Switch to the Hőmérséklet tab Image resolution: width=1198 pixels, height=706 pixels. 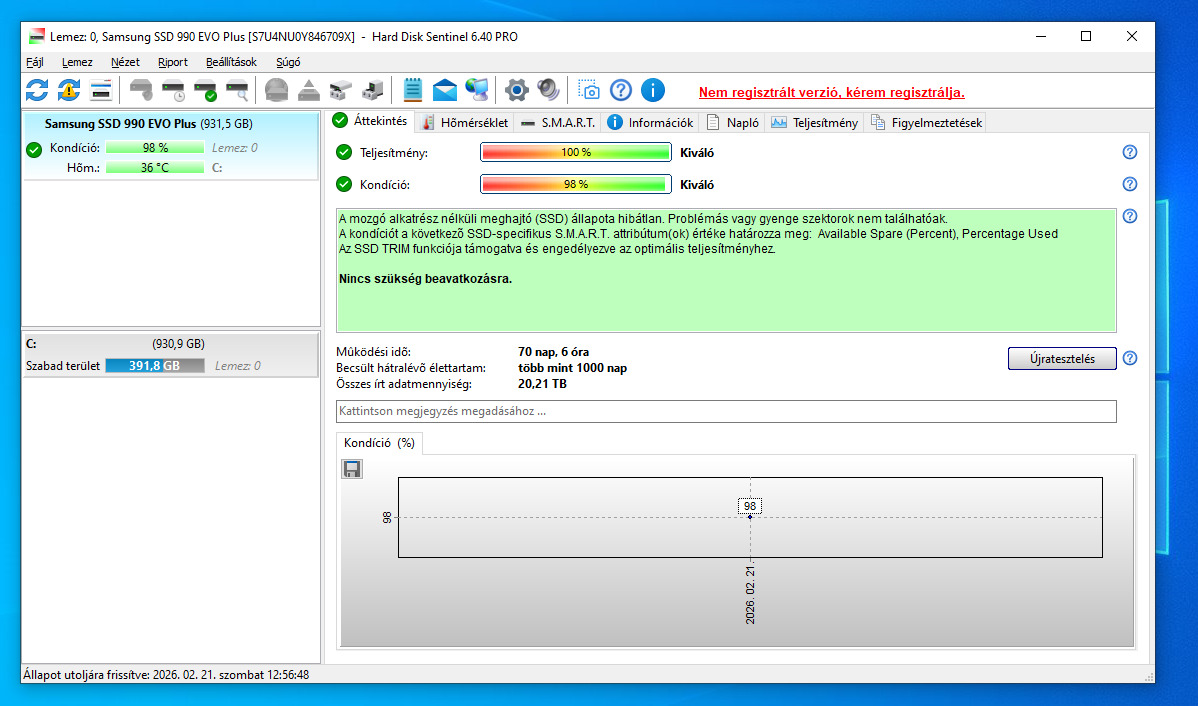465,122
